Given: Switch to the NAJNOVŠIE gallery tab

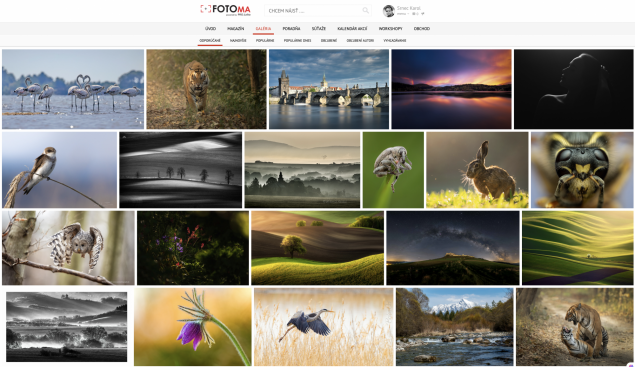Looking at the screenshot, I should (x=238, y=41).
